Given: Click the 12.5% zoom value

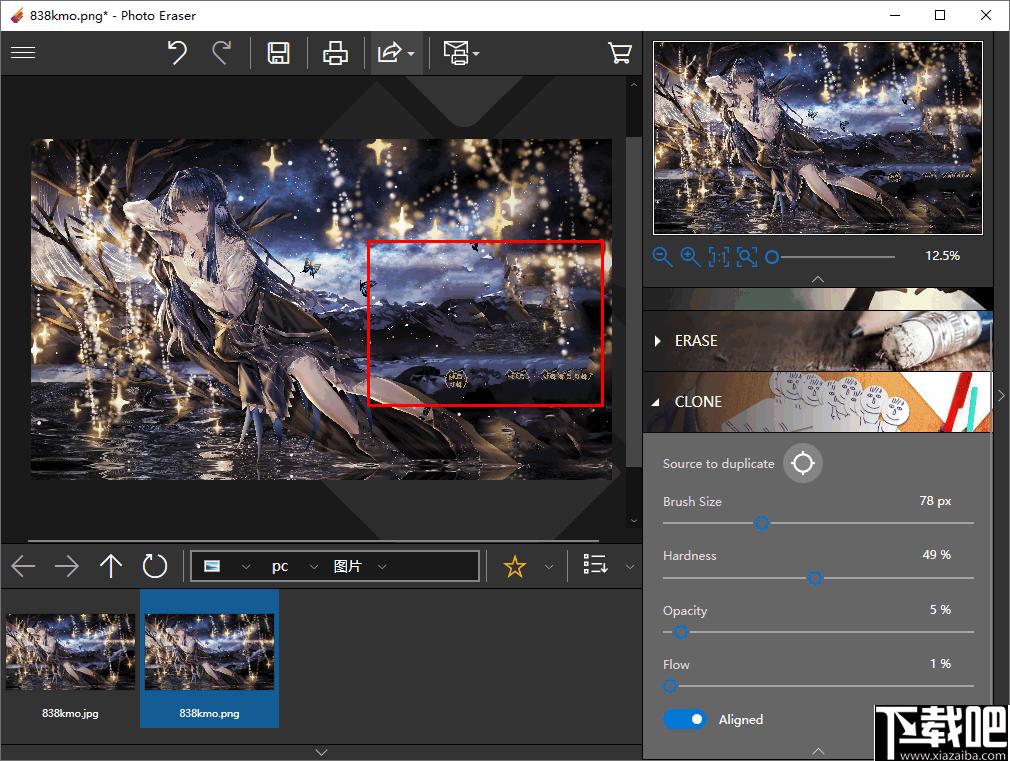Looking at the screenshot, I should (942, 256).
